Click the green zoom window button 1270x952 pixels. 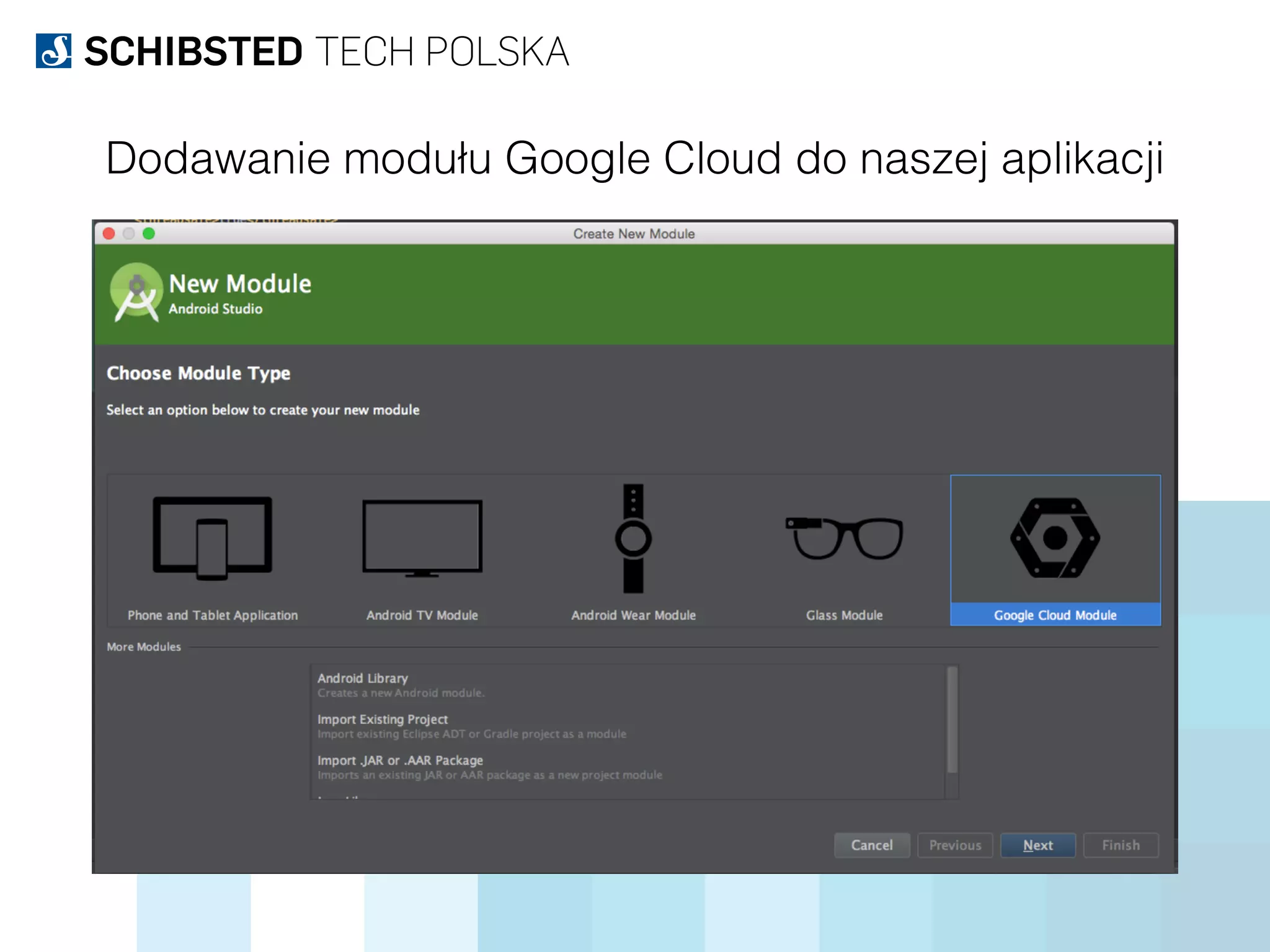pyautogui.click(x=149, y=234)
